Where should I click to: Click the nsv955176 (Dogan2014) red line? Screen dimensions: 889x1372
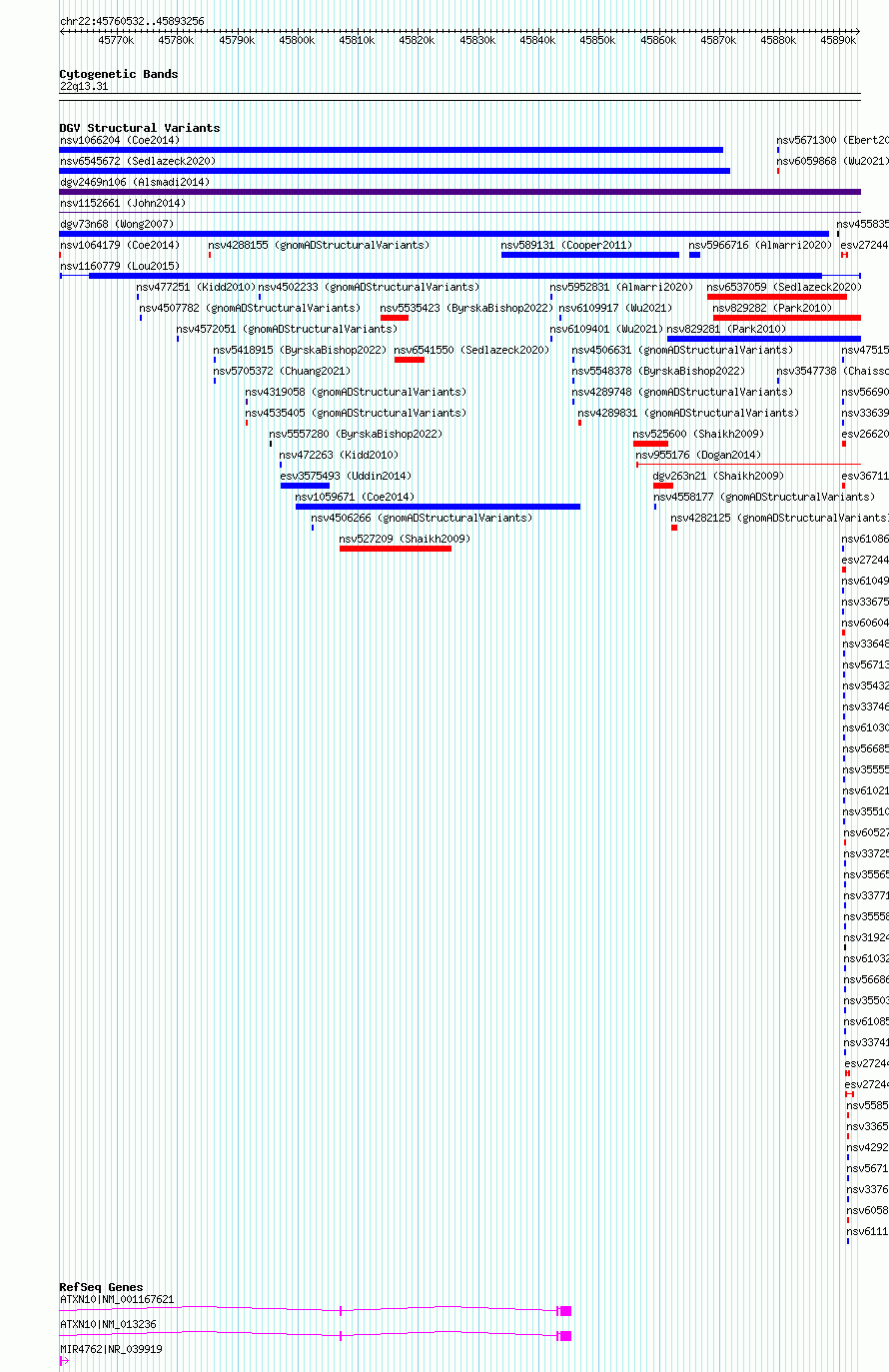[748, 465]
